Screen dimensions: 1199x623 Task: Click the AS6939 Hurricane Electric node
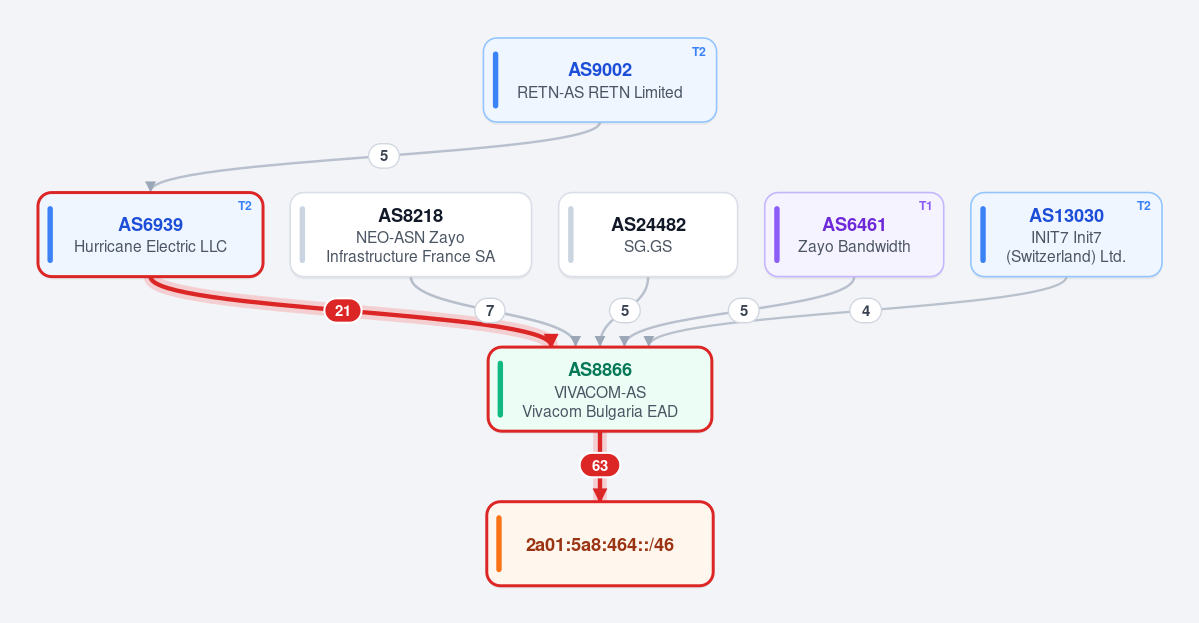point(151,235)
